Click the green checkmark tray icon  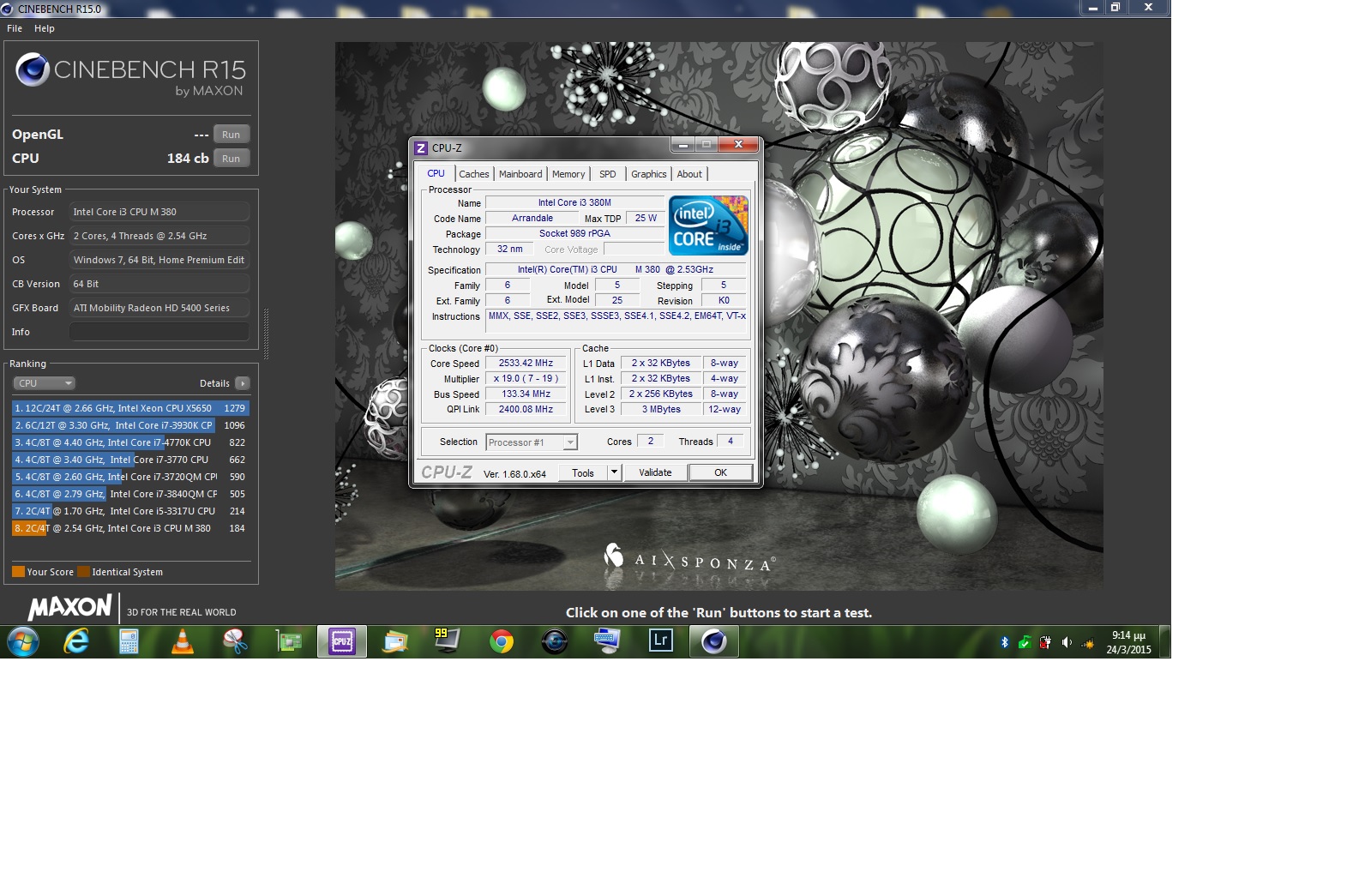click(1025, 642)
